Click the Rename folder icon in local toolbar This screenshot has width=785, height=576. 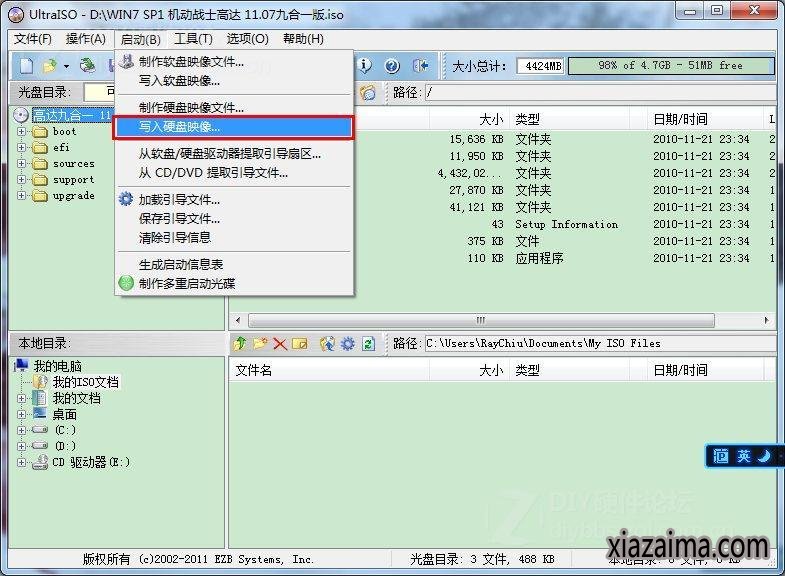tap(300, 344)
